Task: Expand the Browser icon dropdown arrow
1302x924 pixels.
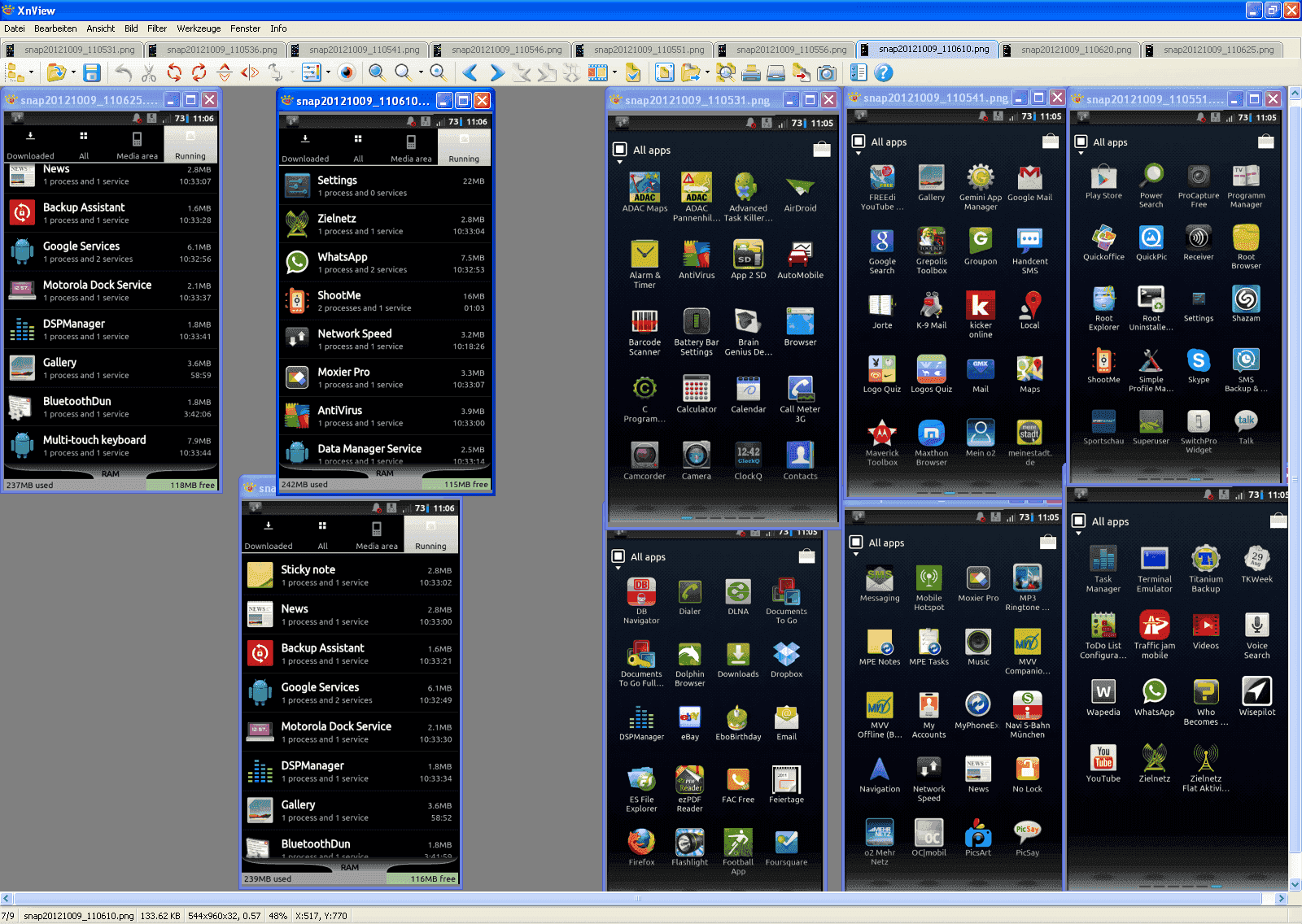Action: click(x=31, y=73)
